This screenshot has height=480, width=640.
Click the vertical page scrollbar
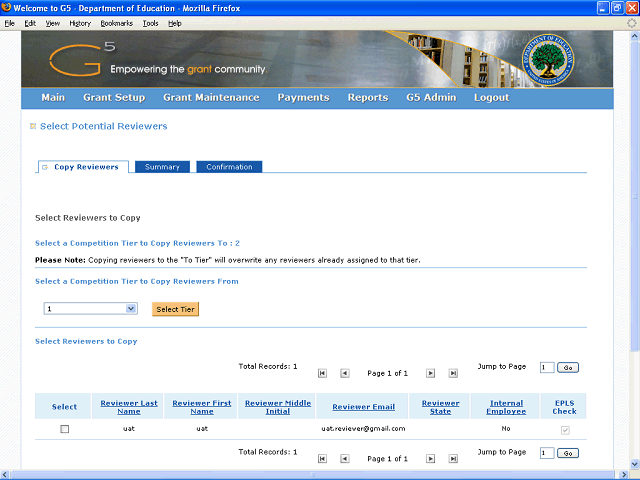click(633, 250)
